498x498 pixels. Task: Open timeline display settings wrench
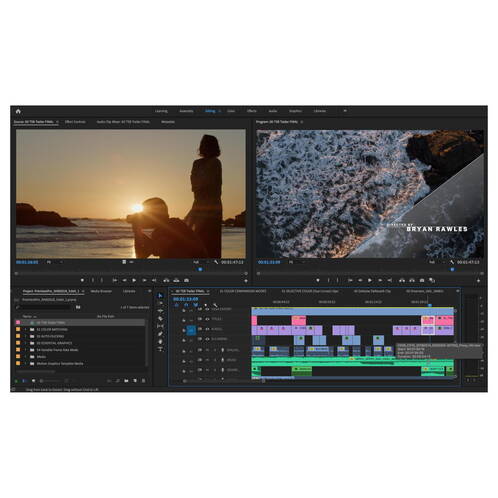[x=215, y=305]
